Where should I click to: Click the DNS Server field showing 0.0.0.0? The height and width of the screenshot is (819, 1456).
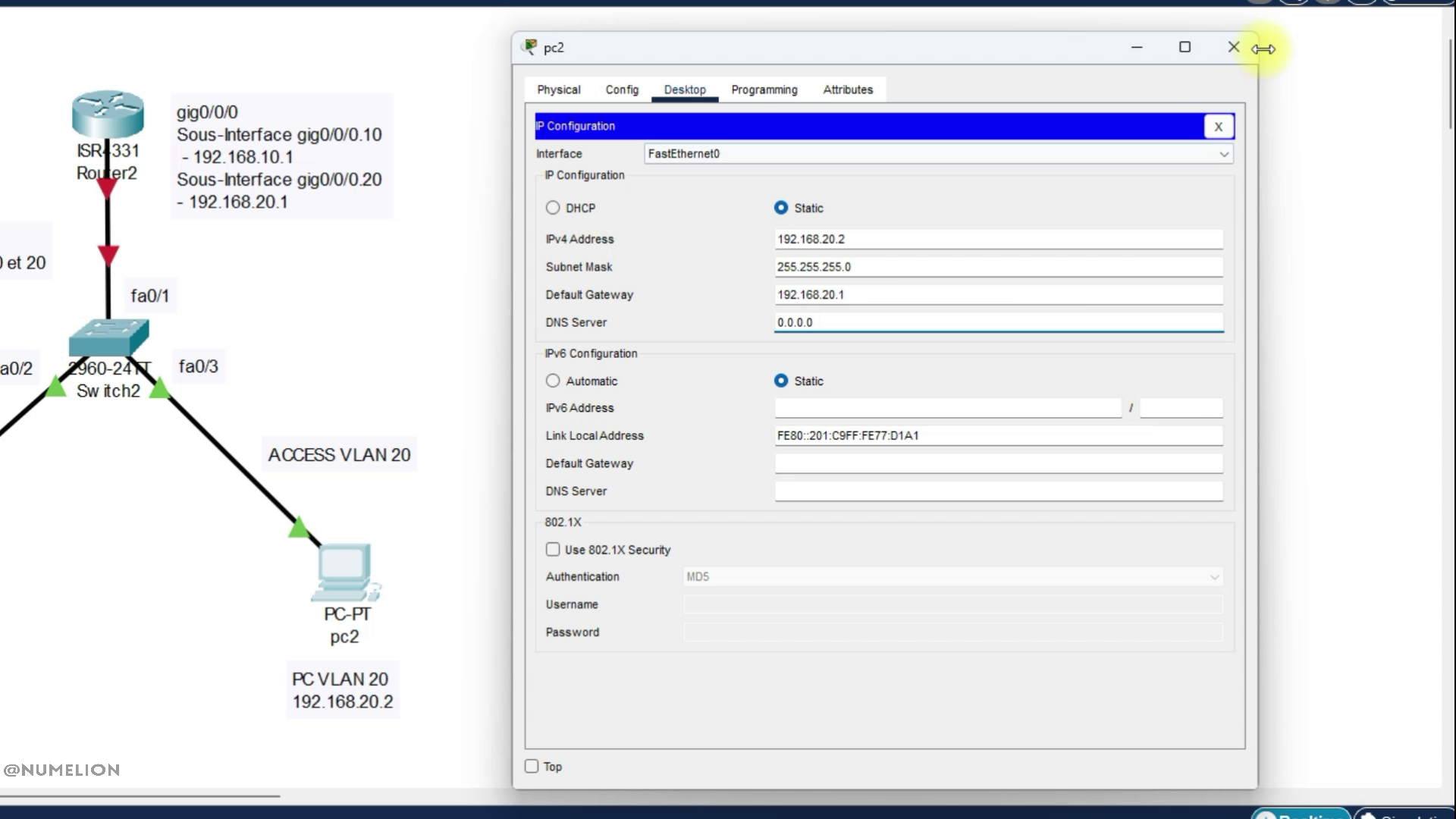(x=998, y=322)
